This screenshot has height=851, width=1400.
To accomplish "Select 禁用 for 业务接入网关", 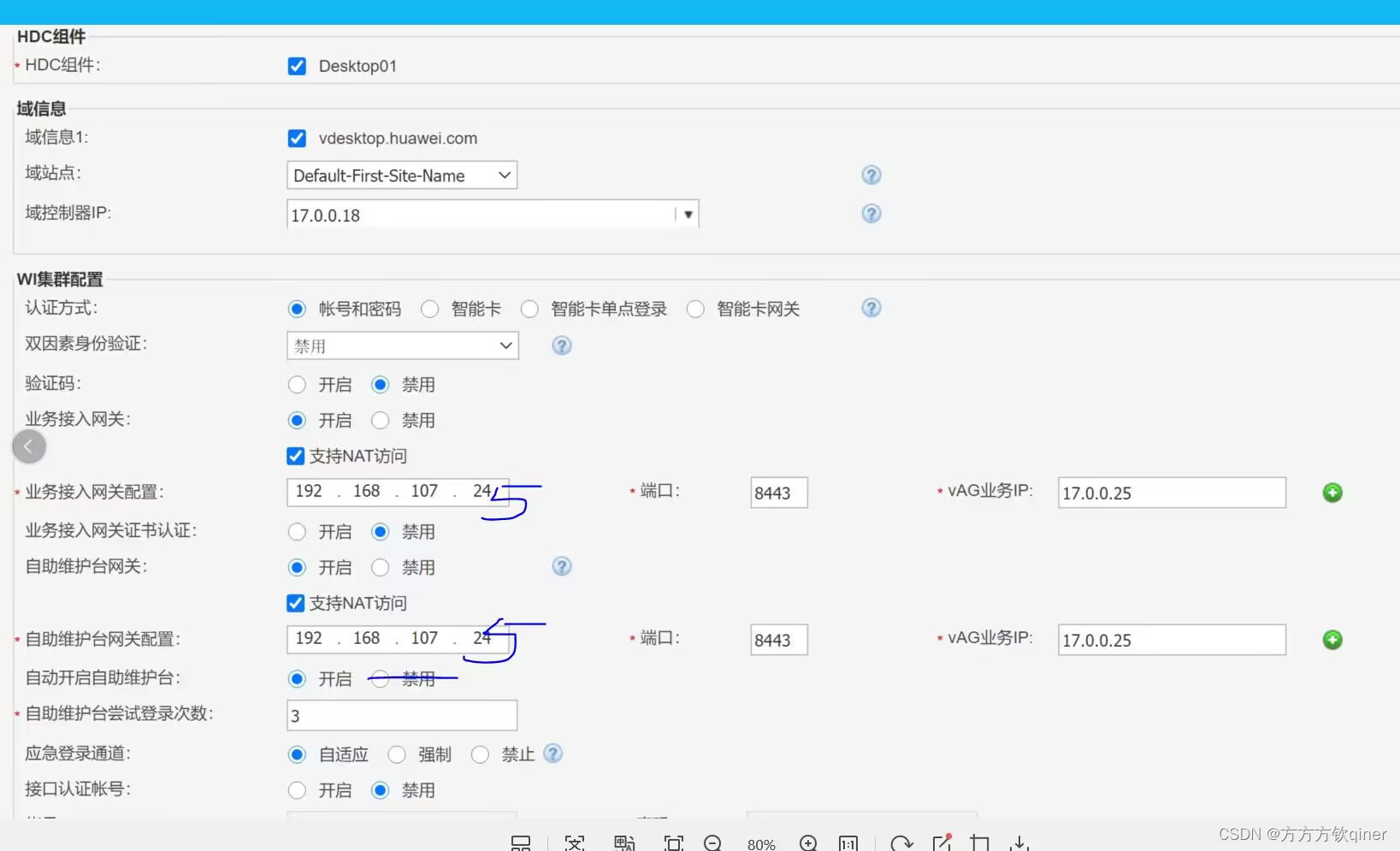I will point(380,421).
